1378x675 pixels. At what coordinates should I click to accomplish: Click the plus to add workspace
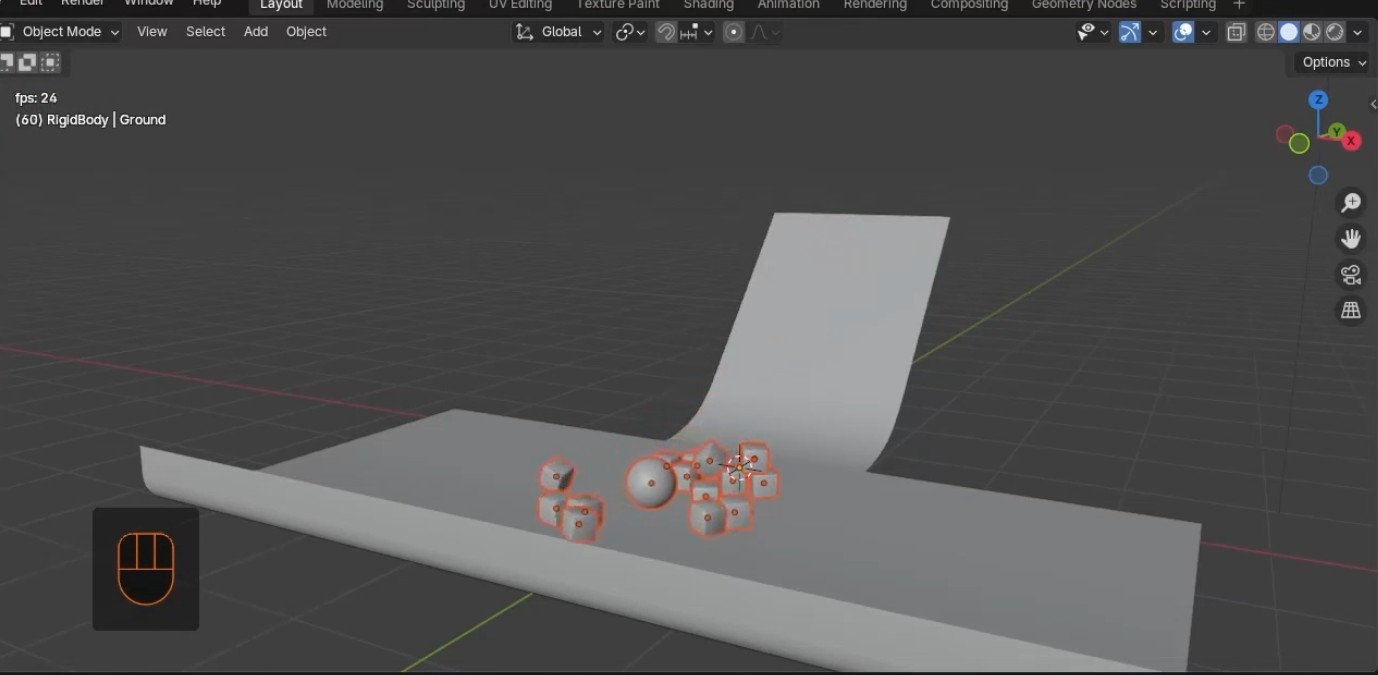(x=1239, y=5)
